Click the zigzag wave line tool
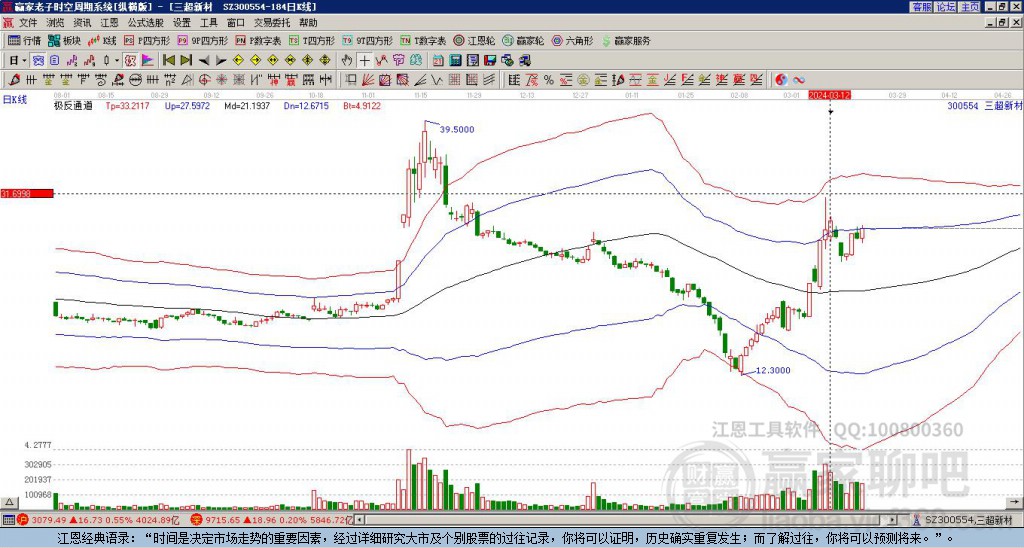Screen dimensions: 1024x548 coord(437,80)
